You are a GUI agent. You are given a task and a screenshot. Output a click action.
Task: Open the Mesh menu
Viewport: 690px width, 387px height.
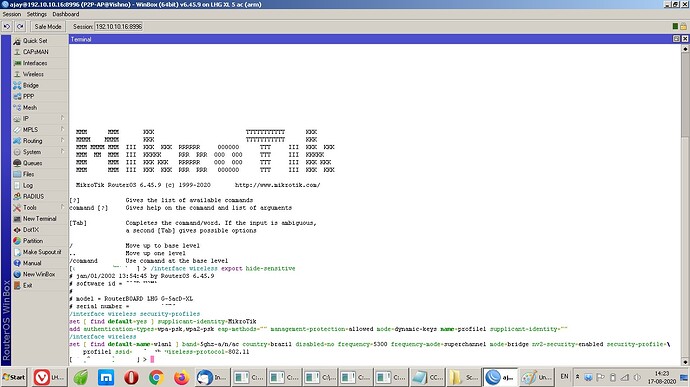pyautogui.click(x=30, y=107)
